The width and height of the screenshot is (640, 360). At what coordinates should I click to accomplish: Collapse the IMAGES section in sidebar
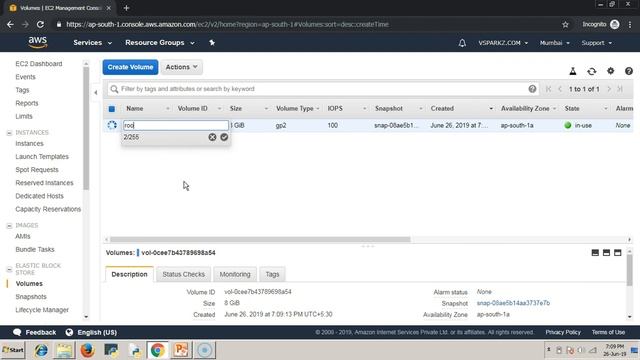(x=9, y=225)
